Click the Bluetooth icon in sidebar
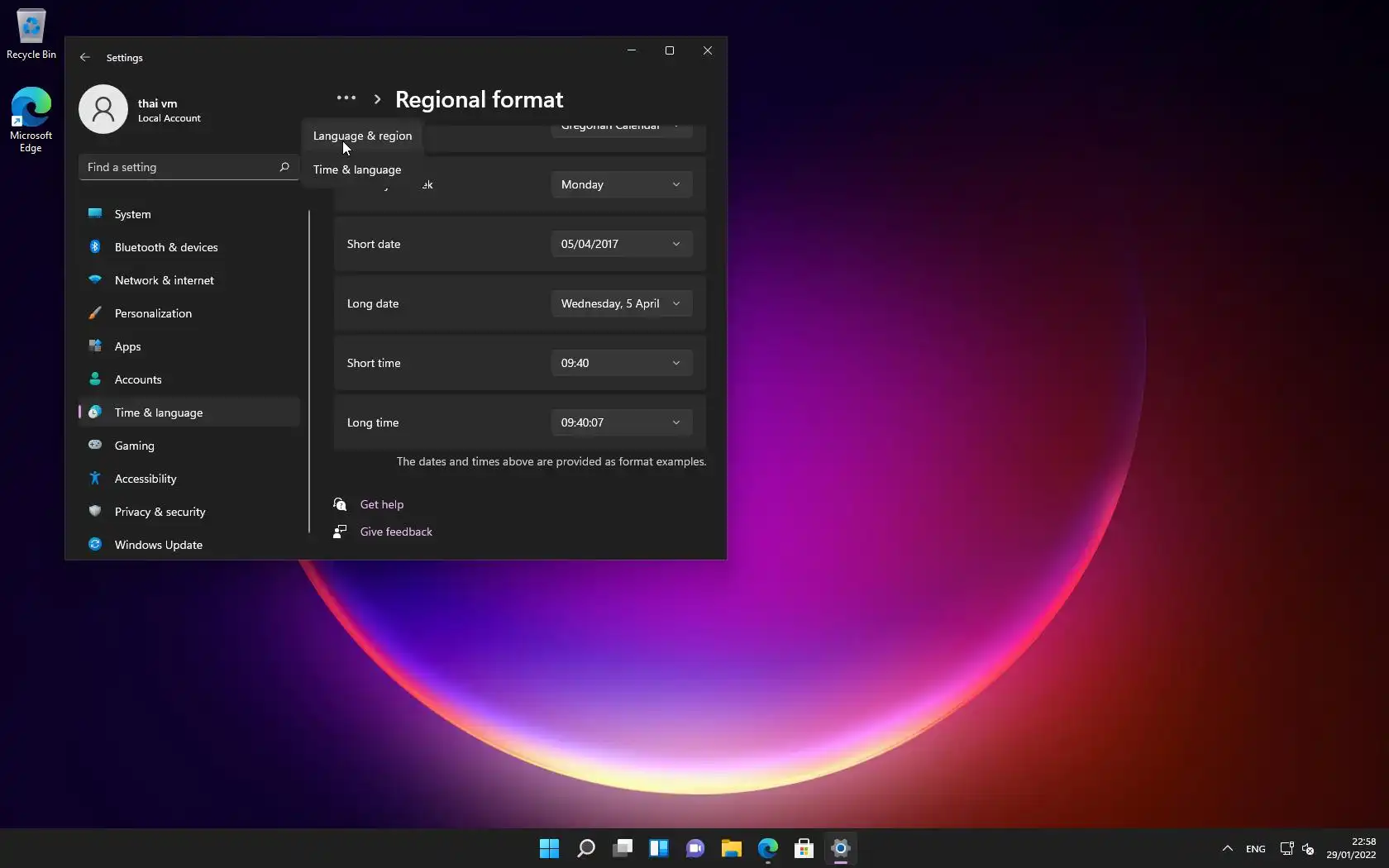Image resolution: width=1389 pixels, height=868 pixels. click(95, 246)
